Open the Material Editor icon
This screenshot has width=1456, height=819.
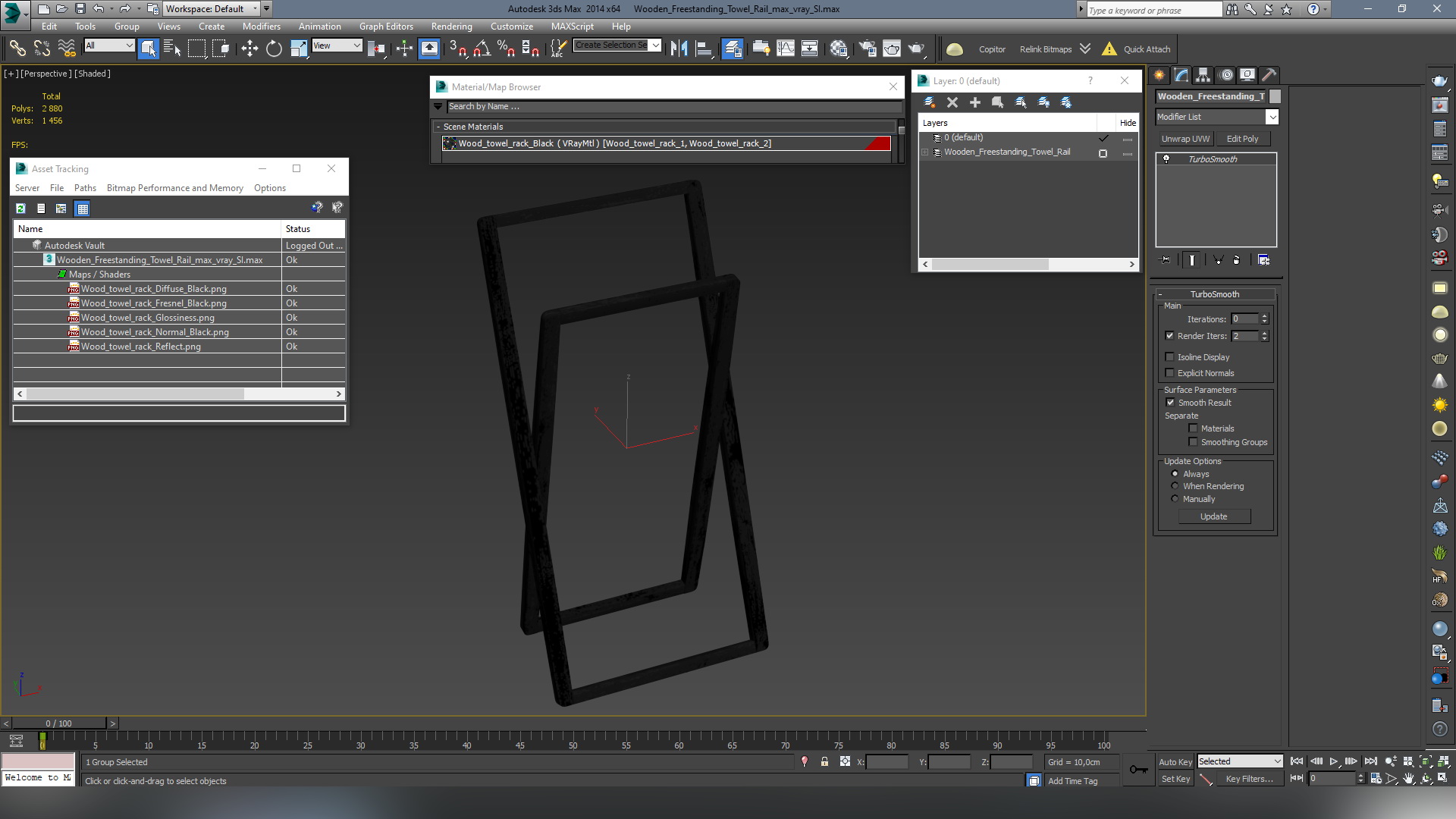(x=839, y=49)
